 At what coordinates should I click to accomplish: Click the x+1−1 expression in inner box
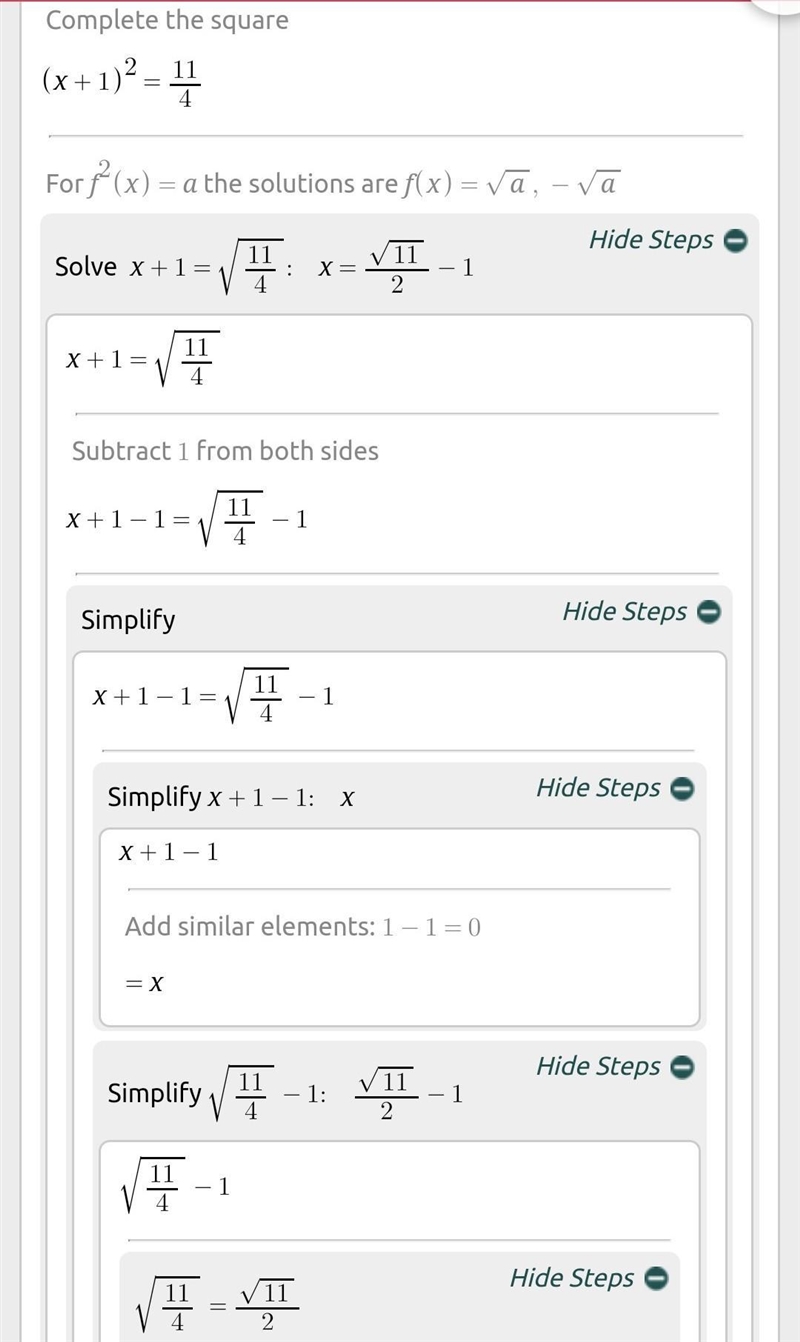pyautogui.click(x=169, y=853)
